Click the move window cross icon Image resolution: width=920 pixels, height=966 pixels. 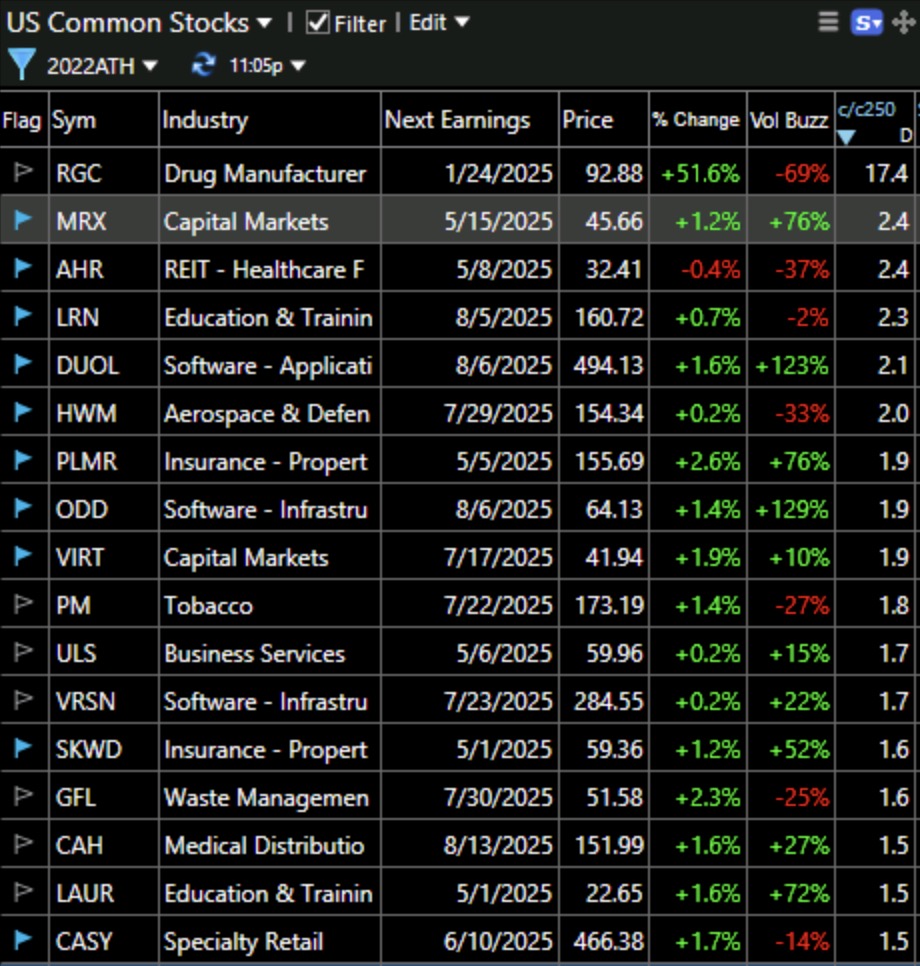coord(901,22)
